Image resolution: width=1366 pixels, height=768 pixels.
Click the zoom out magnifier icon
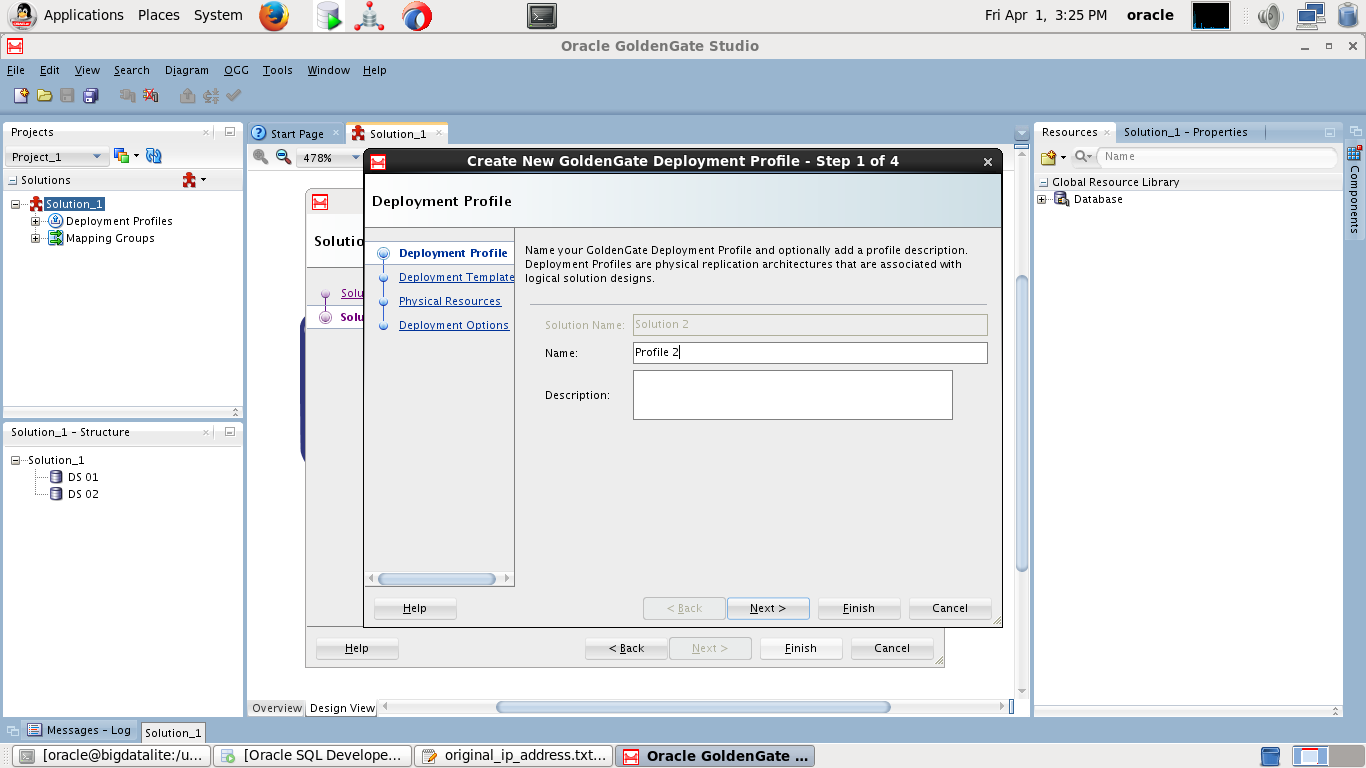(283, 157)
